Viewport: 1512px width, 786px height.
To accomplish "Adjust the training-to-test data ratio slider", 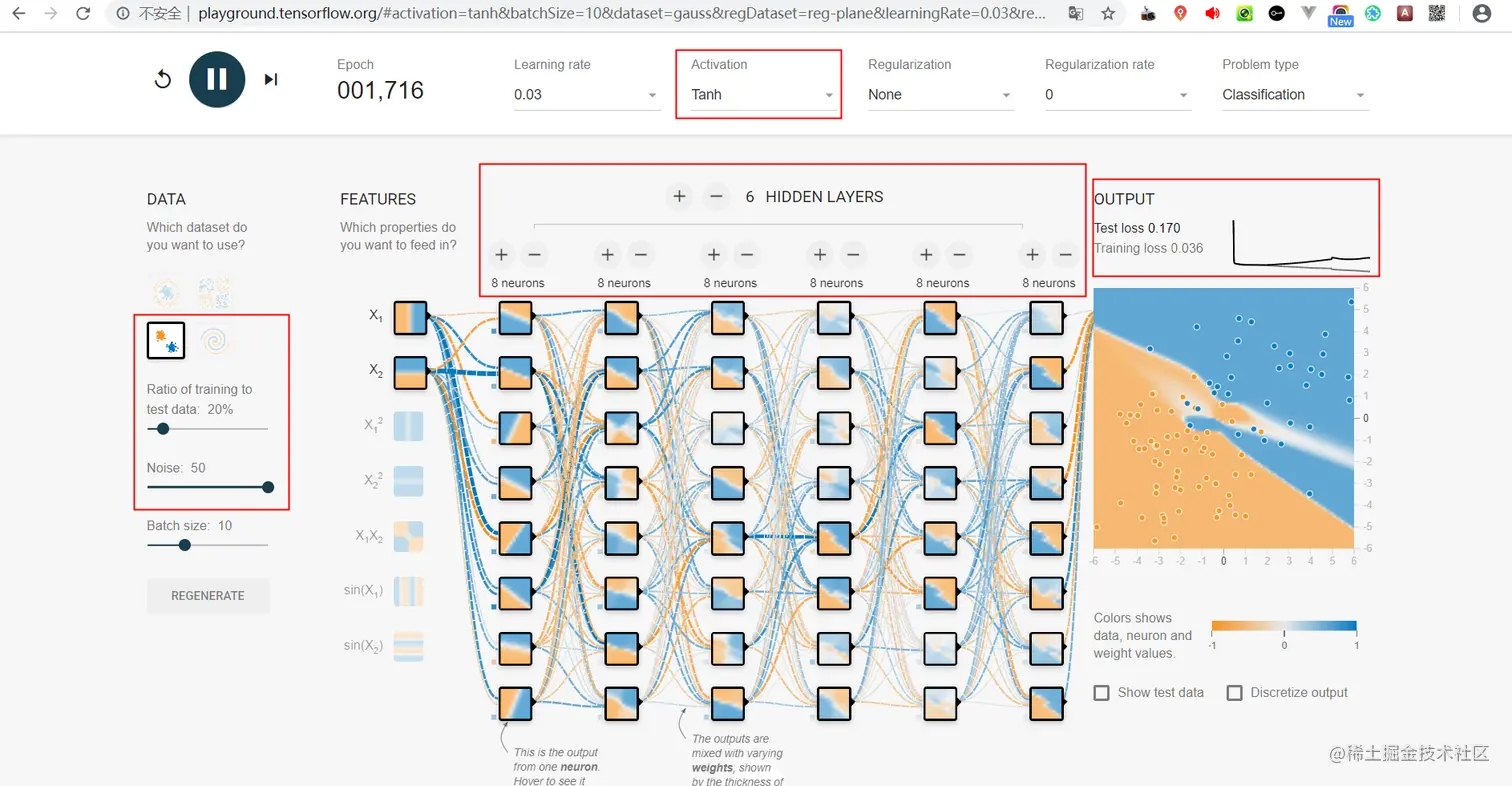I will 163,429.
